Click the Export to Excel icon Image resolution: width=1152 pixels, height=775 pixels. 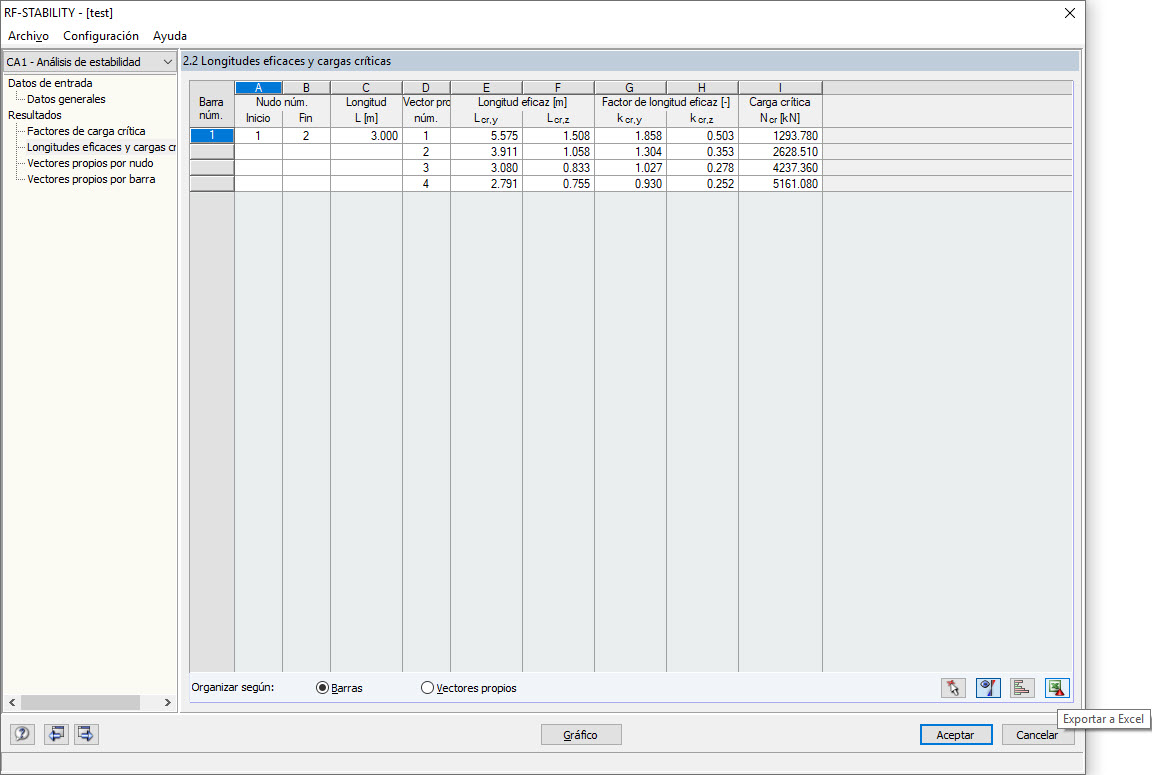pyautogui.click(x=1057, y=688)
